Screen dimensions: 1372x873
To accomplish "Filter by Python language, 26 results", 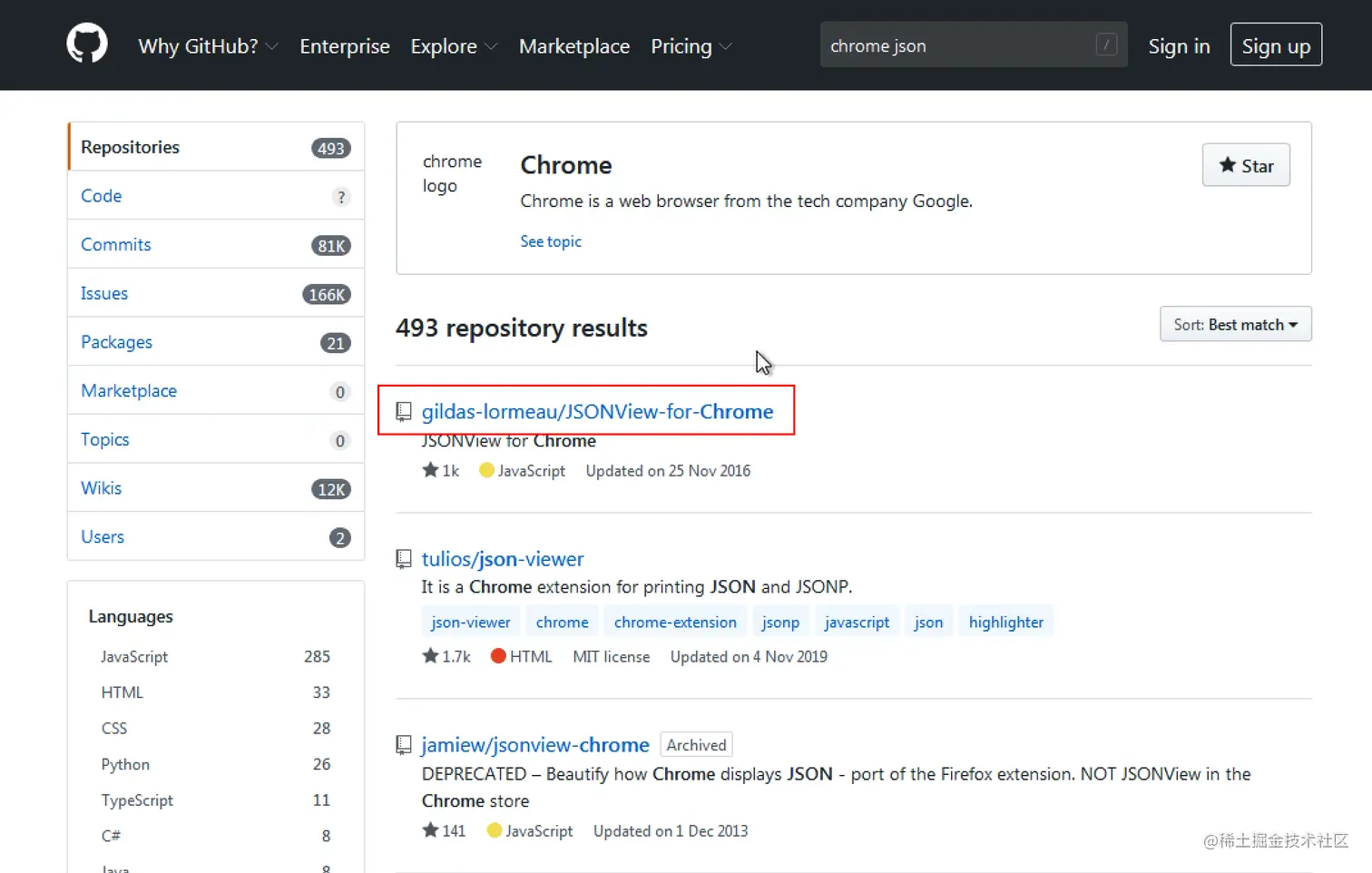I will (216, 764).
